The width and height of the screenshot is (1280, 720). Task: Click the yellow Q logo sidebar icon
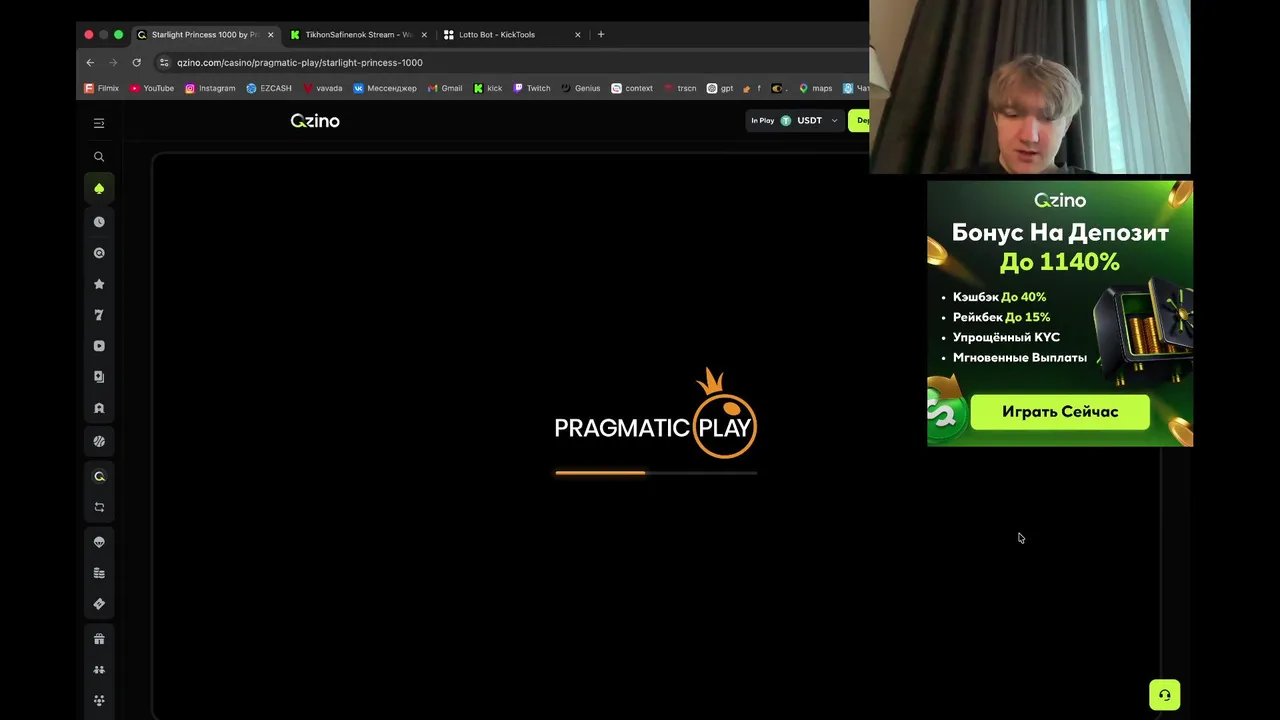99,476
